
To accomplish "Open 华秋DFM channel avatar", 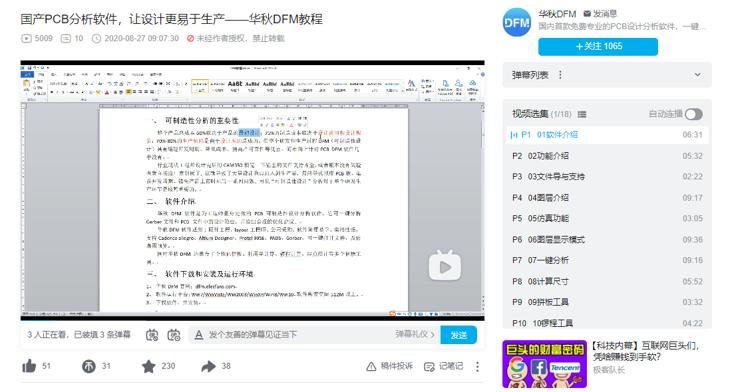I will (517, 22).
